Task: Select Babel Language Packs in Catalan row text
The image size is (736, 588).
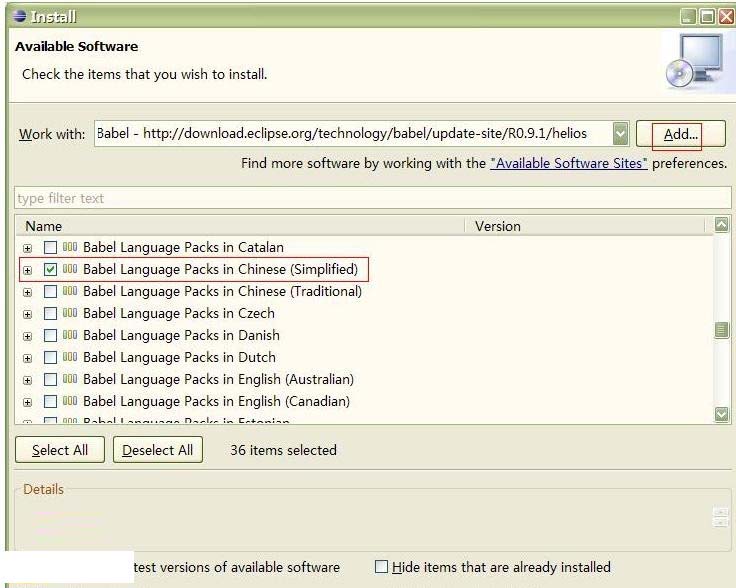Action: tap(183, 247)
